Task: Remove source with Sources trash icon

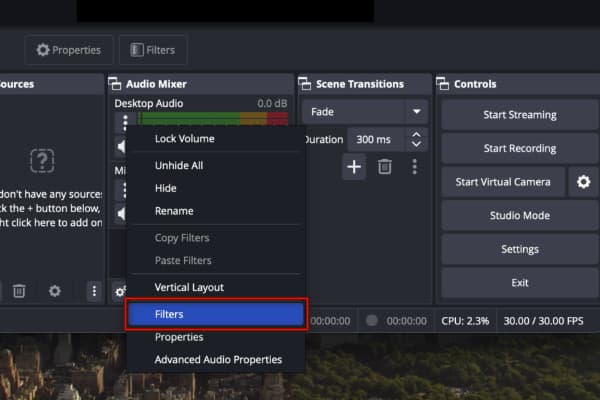Action: click(19, 291)
